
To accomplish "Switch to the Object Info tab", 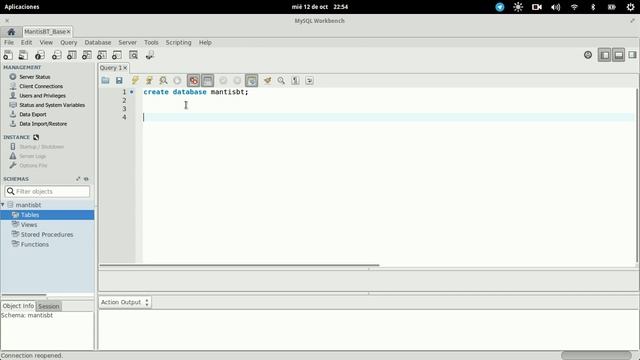I will click(18, 306).
